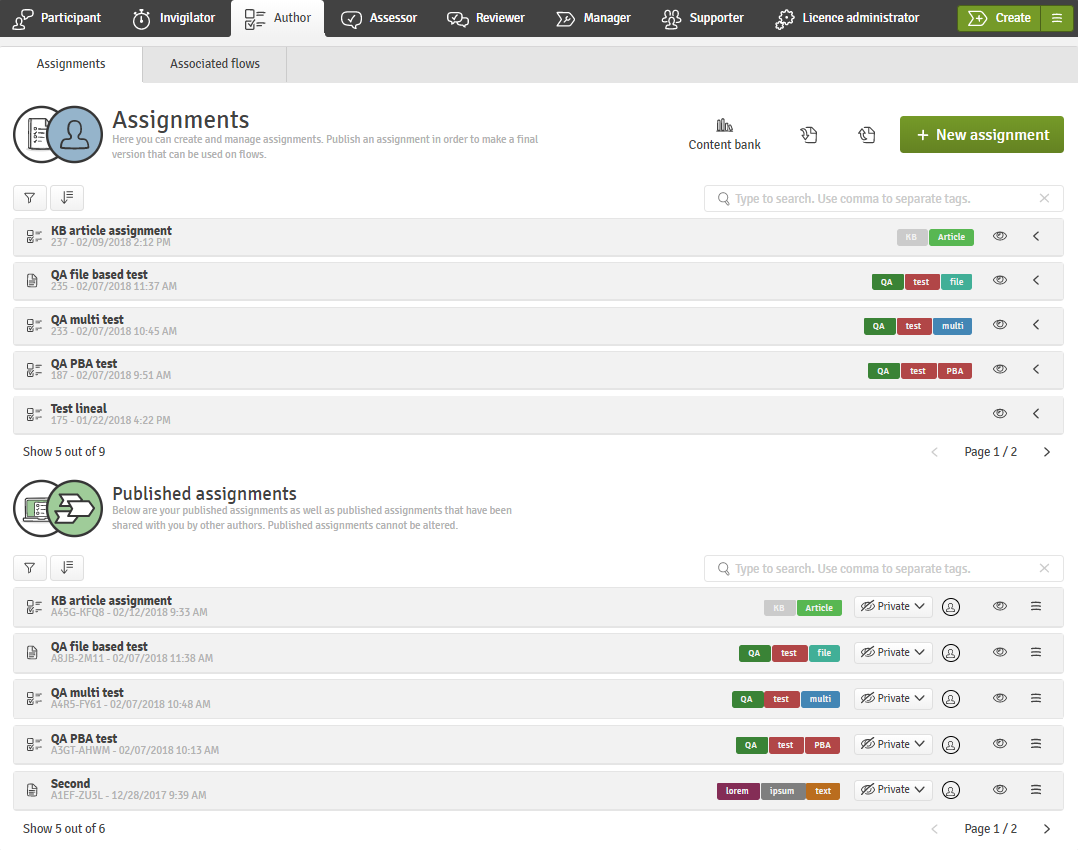Screen dimensions: 1078x850
Task: Open sort options for Published assignments
Action: click(x=67, y=568)
